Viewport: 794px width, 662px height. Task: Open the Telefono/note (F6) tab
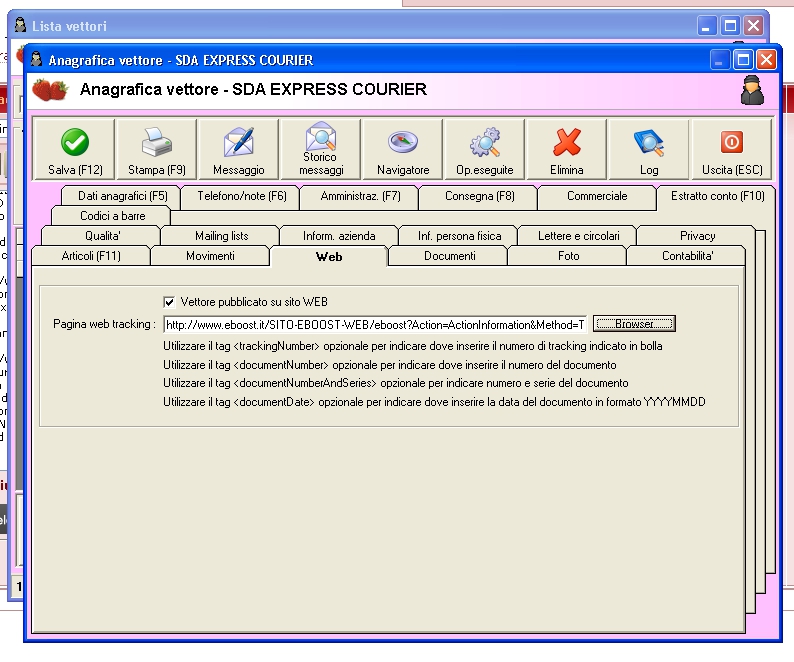242,196
